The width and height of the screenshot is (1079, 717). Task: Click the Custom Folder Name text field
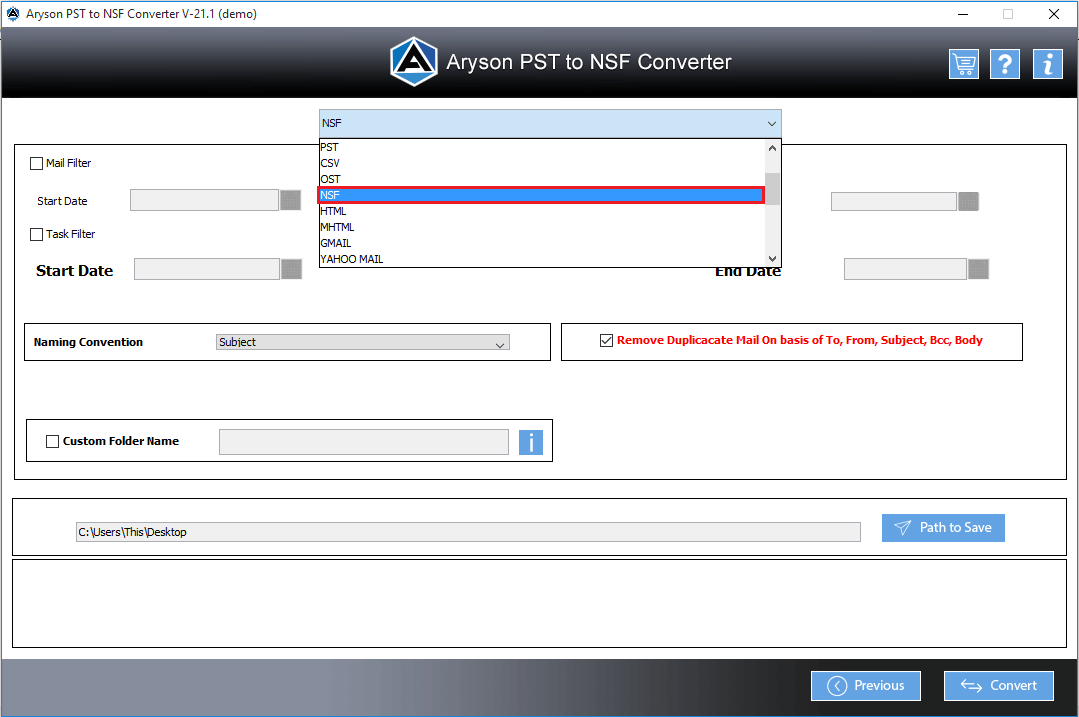pyautogui.click(x=364, y=442)
